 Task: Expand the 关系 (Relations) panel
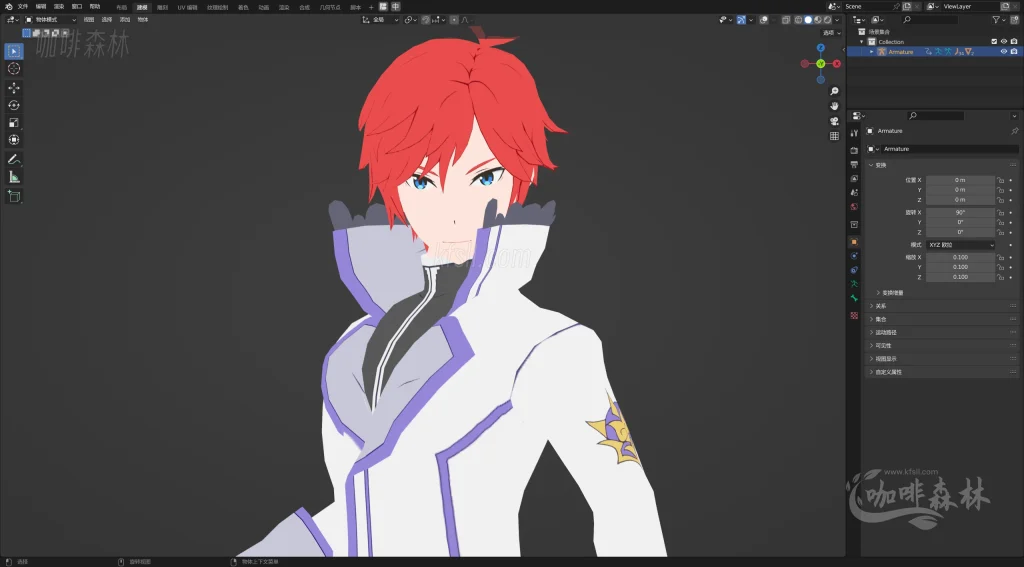pos(940,306)
